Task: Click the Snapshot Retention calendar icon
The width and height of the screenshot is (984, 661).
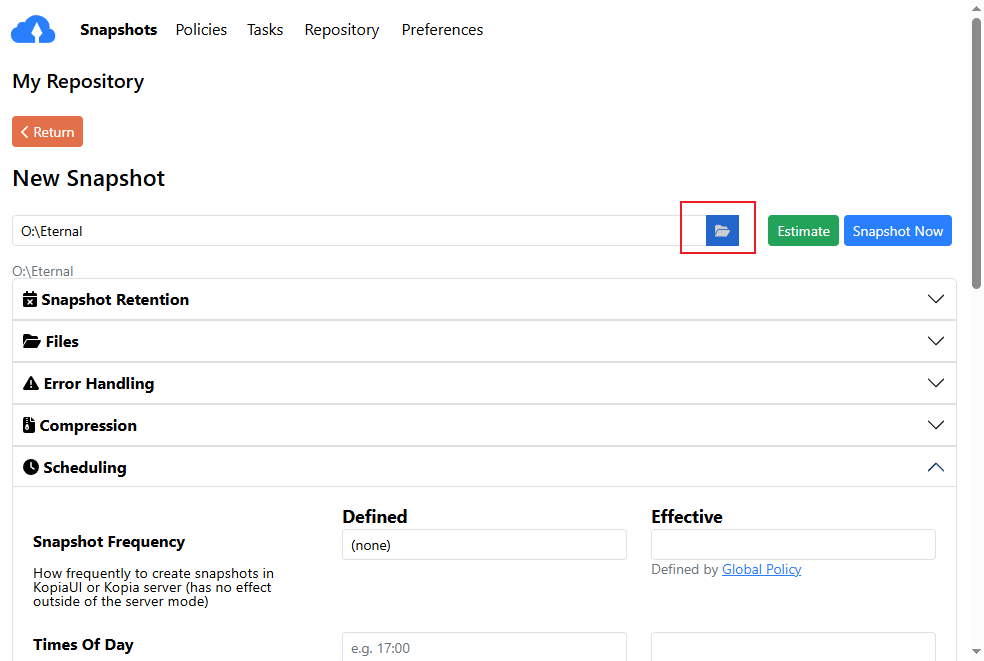Action: (30, 300)
